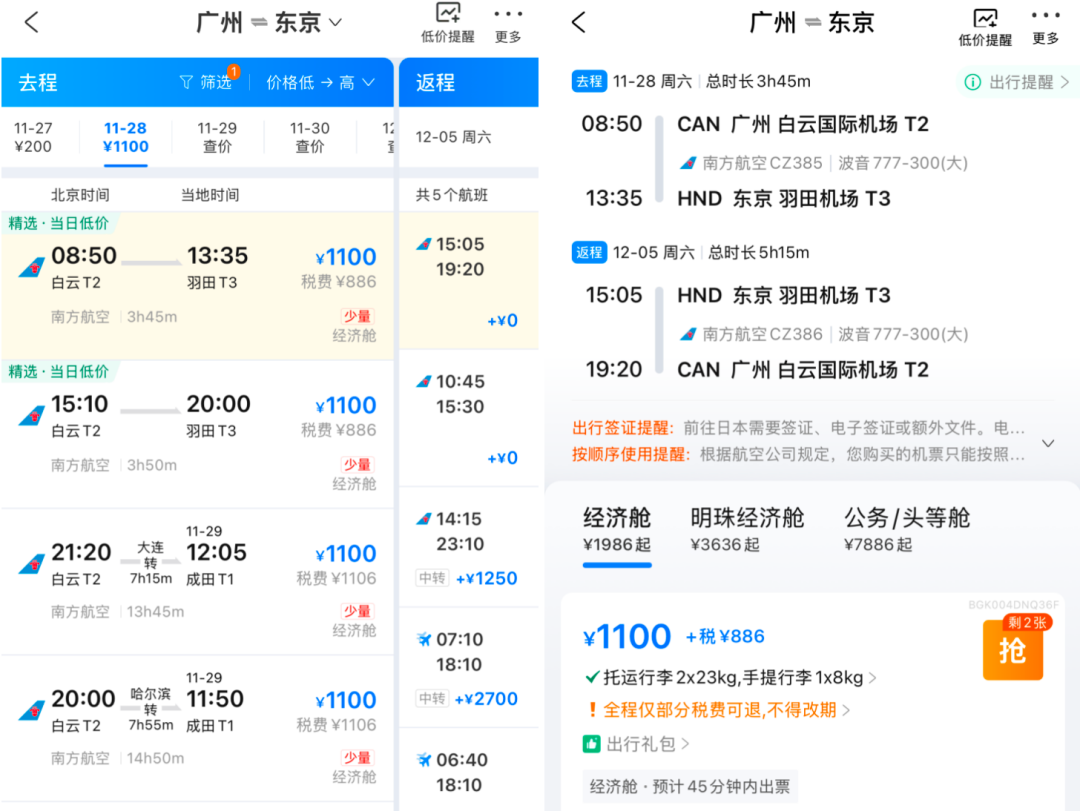Select return flight 14:15 to 23:10
This screenshot has width=1080, height=811.
pyautogui.click(x=468, y=548)
